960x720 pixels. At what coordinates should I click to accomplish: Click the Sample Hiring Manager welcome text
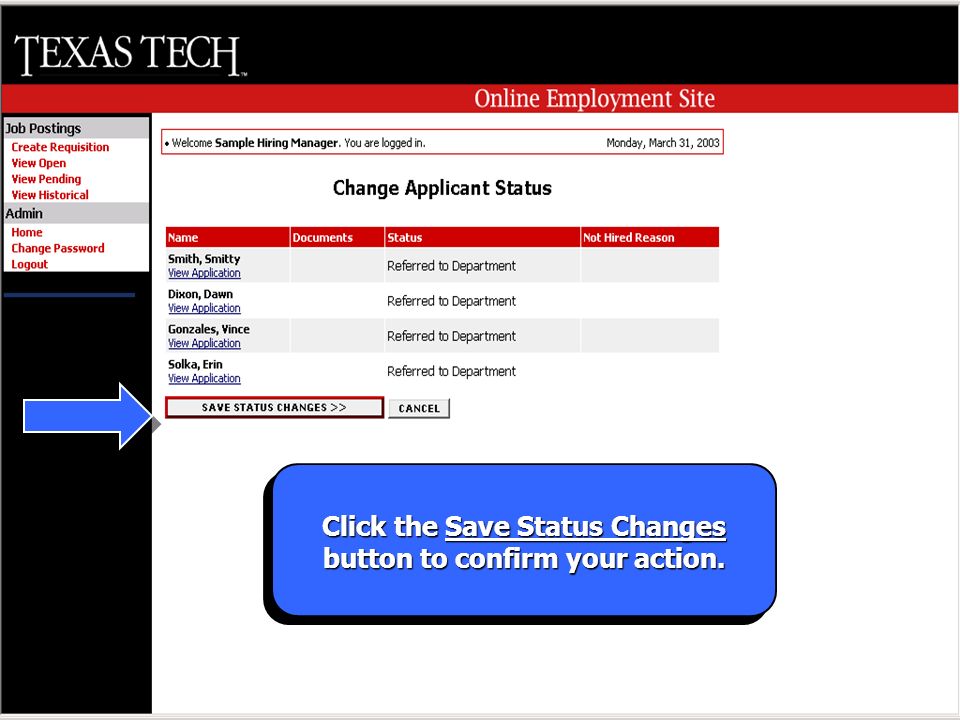[276, 143]
